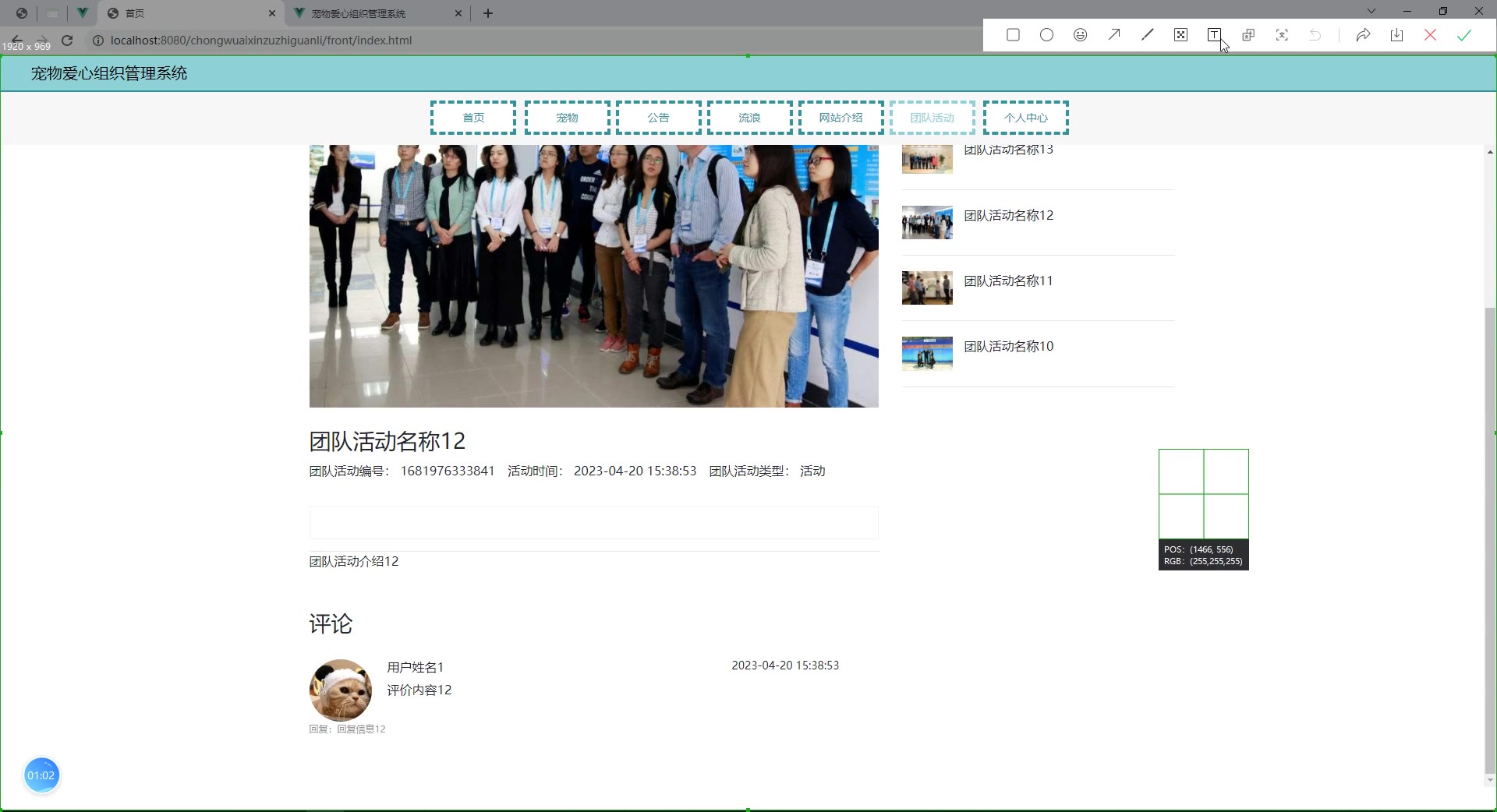Reload the current browser page
Screen dimensions: 1497x812
click(67, 41)
